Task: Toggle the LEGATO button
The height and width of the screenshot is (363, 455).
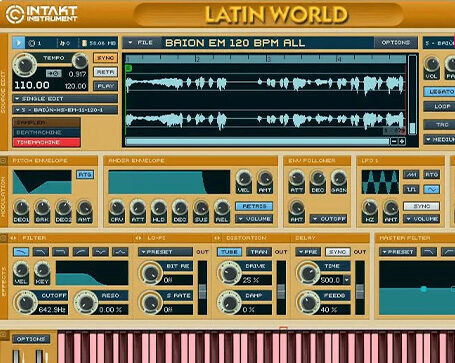Action: point(439,92)
